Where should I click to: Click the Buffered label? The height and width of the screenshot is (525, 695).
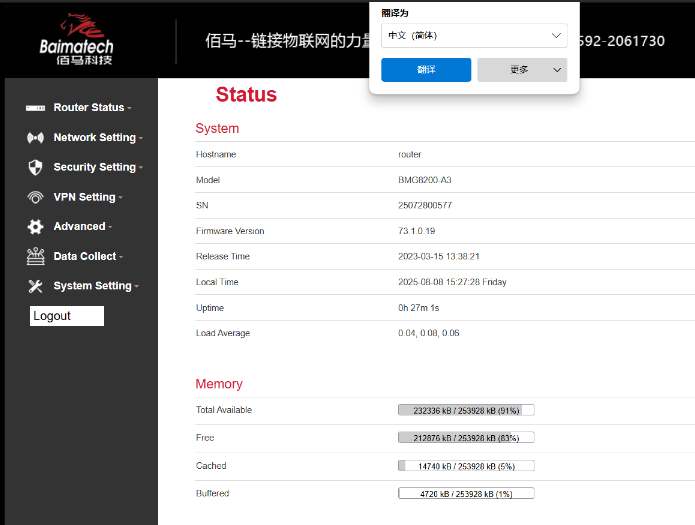(x=212, y=493)
